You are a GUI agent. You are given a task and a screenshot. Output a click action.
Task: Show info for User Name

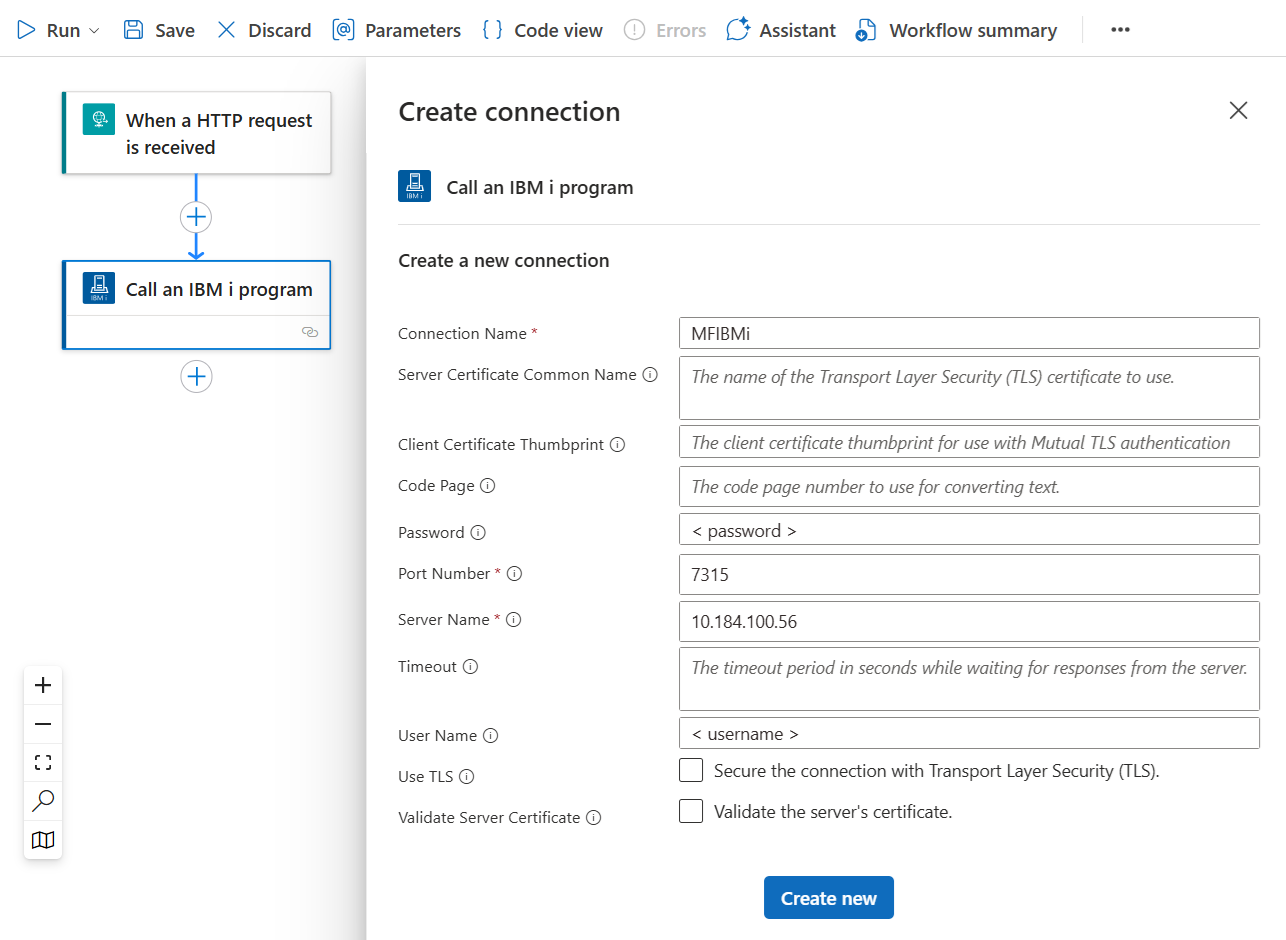point(490,736)
